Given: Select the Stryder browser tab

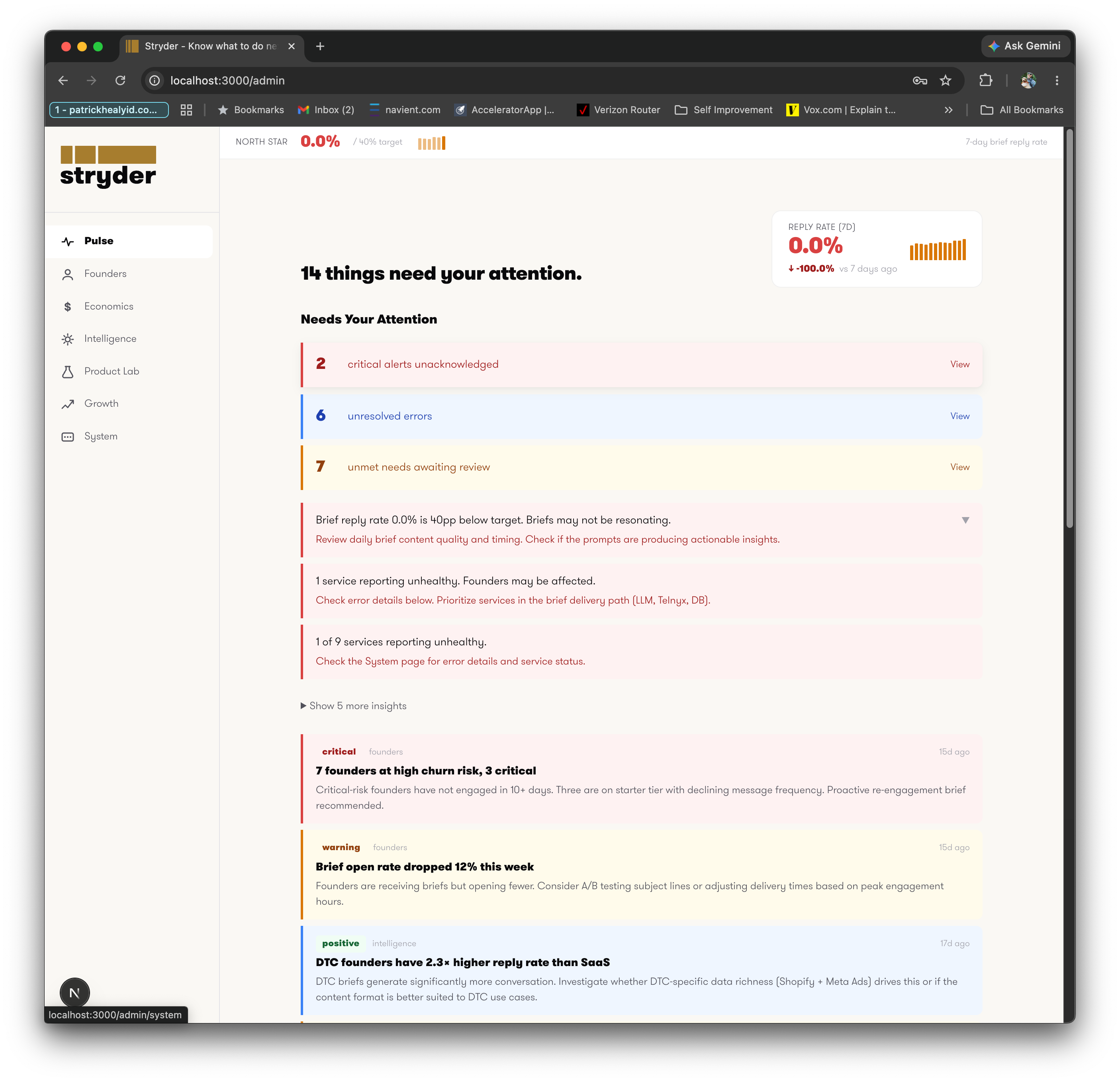Looking at the screenshot, I should 211,46.
